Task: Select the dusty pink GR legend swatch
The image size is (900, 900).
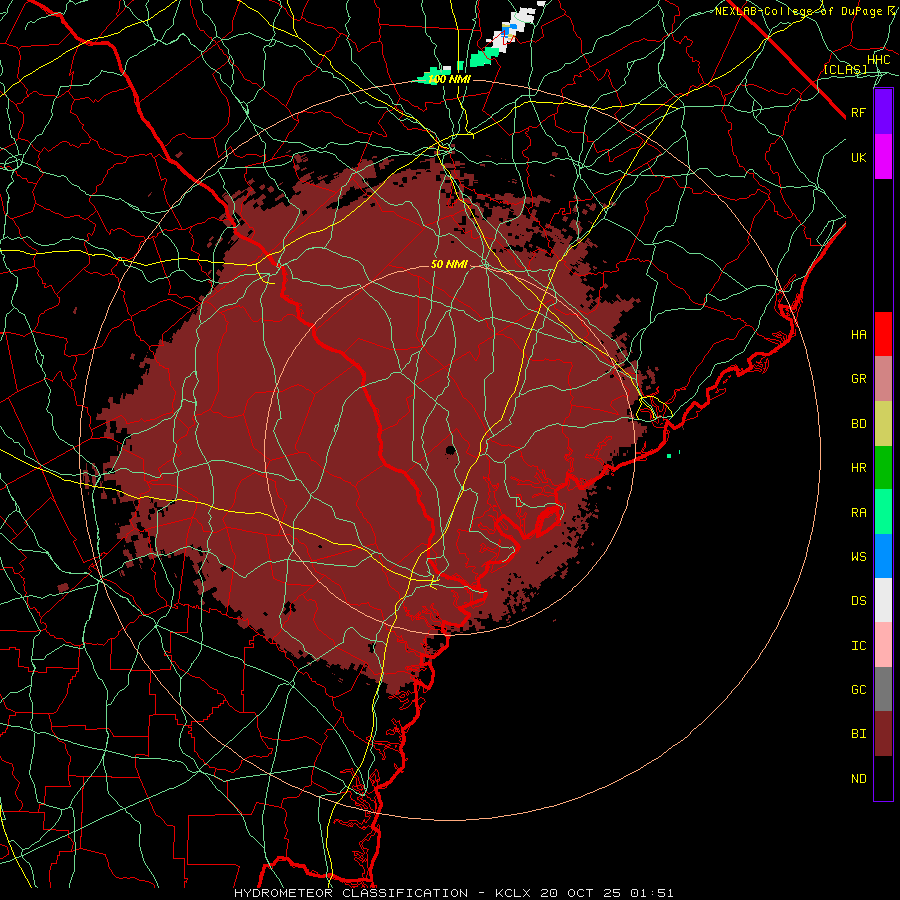Action: tap(883, 378)
